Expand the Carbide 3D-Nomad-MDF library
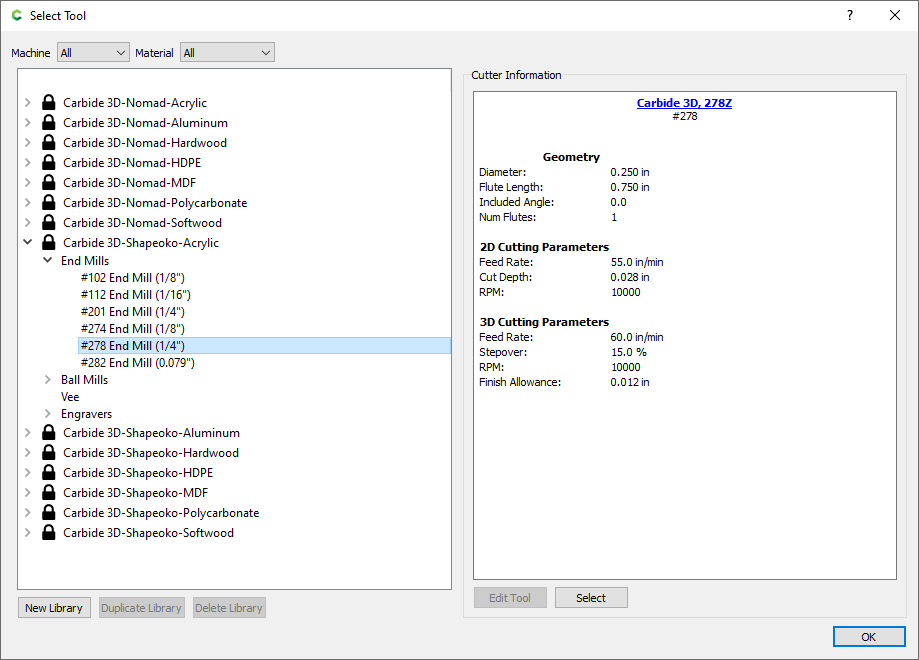Image resolution: width=919 pixels, height=660 pixels. (x=28, y=182)
